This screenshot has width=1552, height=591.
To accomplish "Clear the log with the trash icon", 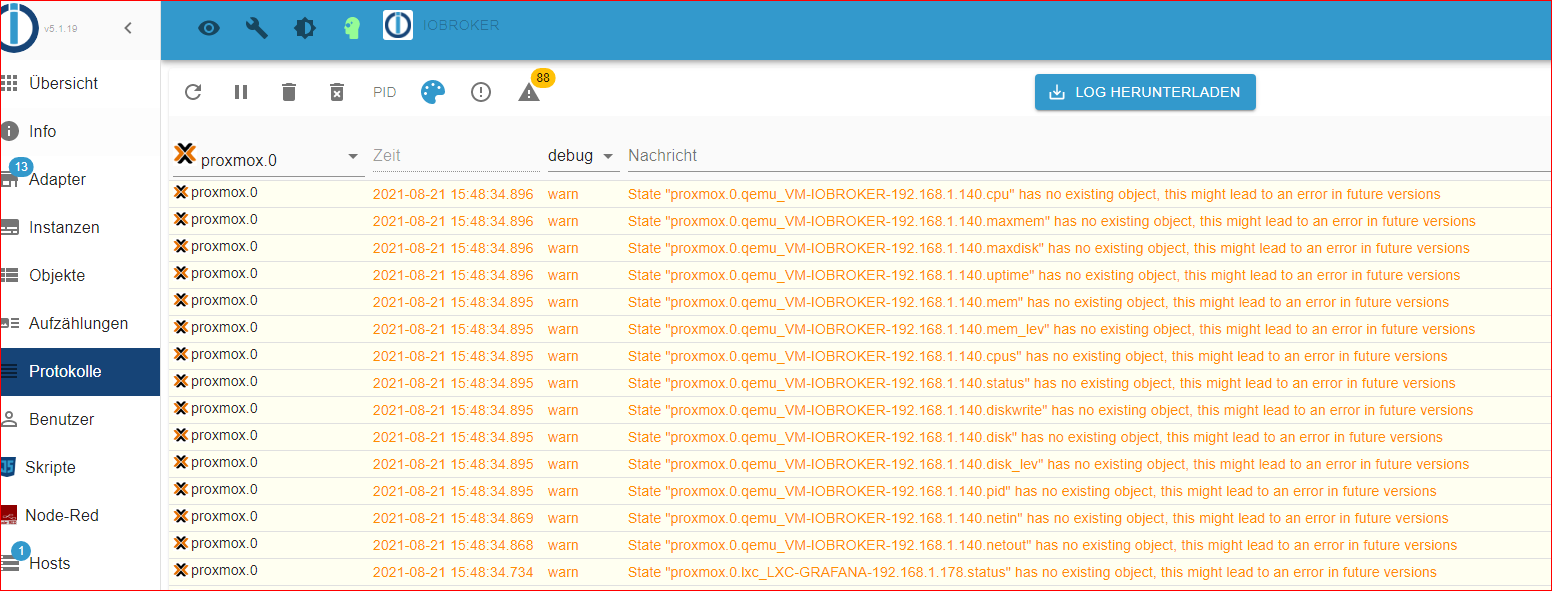I will tap(289, 92).
